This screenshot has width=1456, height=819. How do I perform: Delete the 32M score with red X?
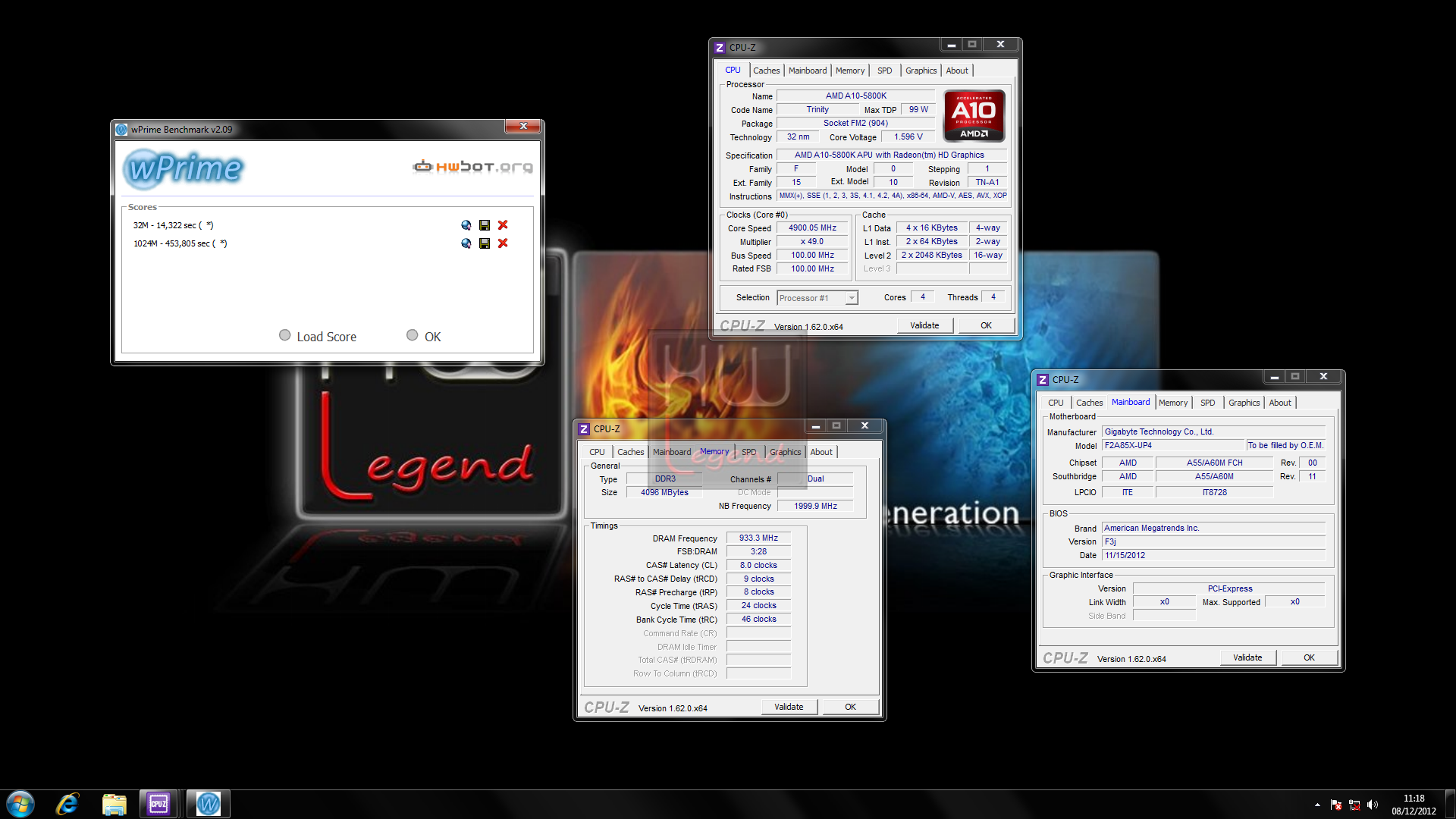(x=503, y=225)
